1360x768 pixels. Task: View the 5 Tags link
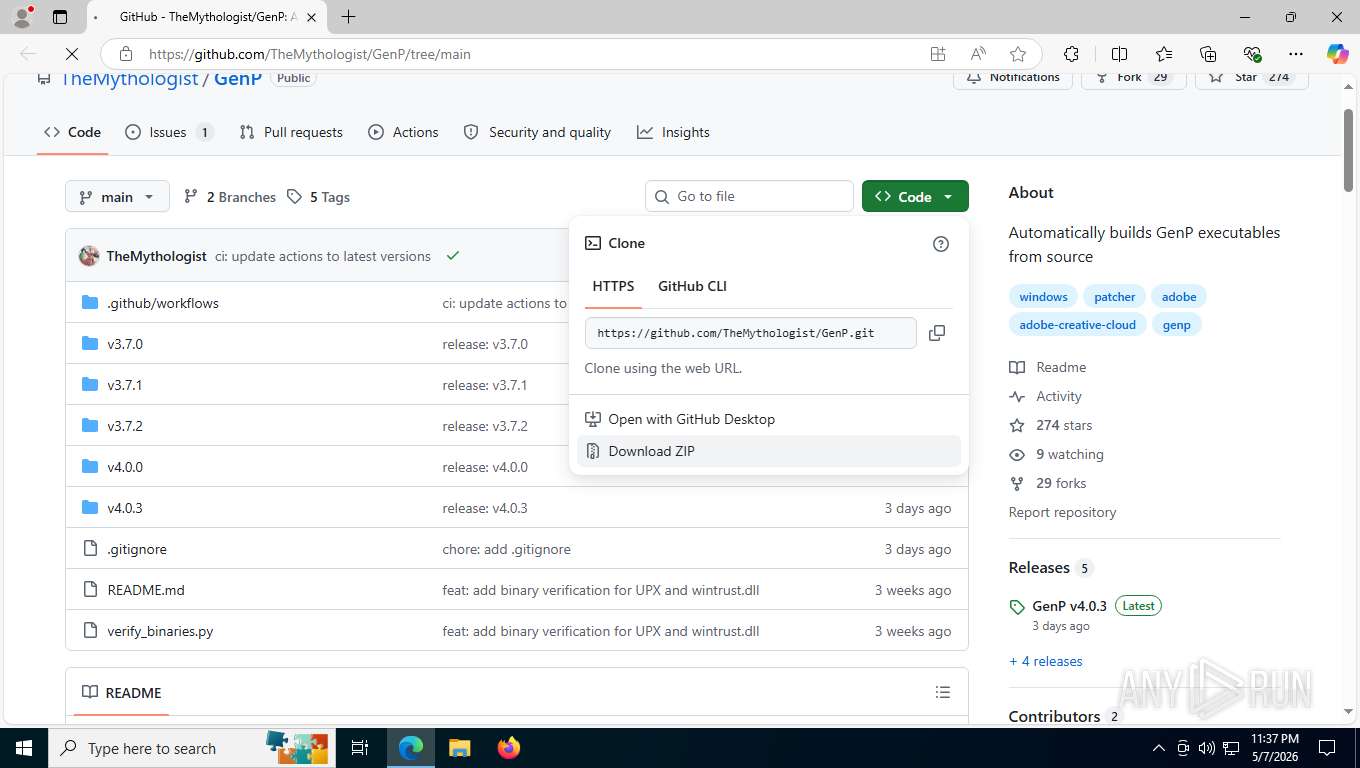[318, 197]
